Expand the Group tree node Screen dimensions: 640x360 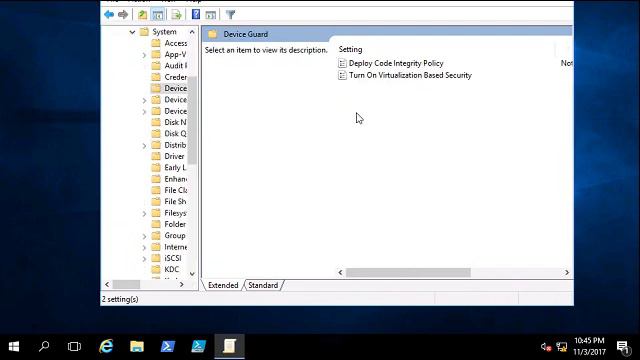144,236
